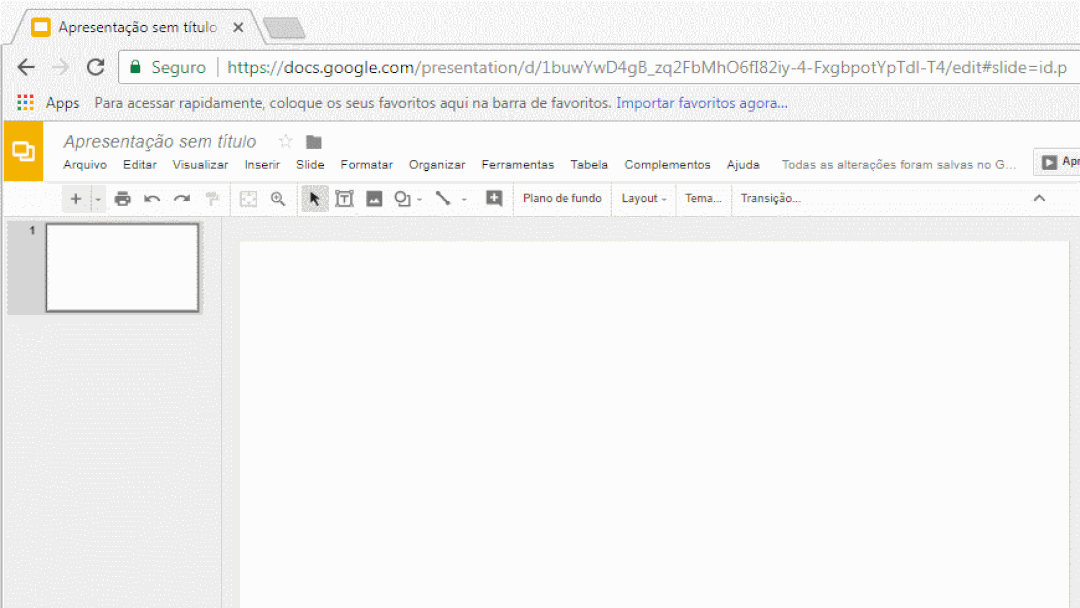Collapse the menus with chevron up
1080x608 pixels.
click(1039, 198)
